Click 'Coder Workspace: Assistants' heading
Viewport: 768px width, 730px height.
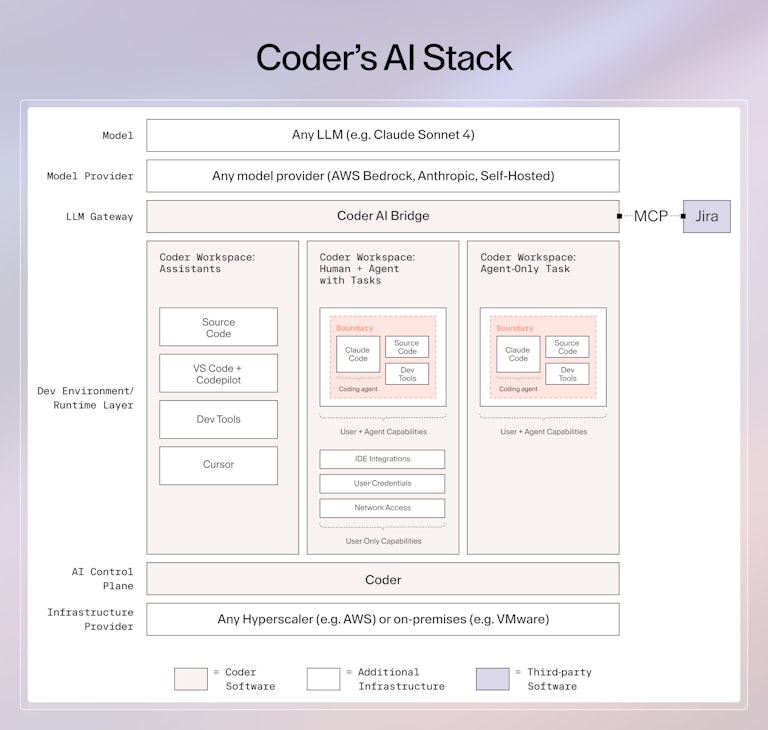coord(207,263)
